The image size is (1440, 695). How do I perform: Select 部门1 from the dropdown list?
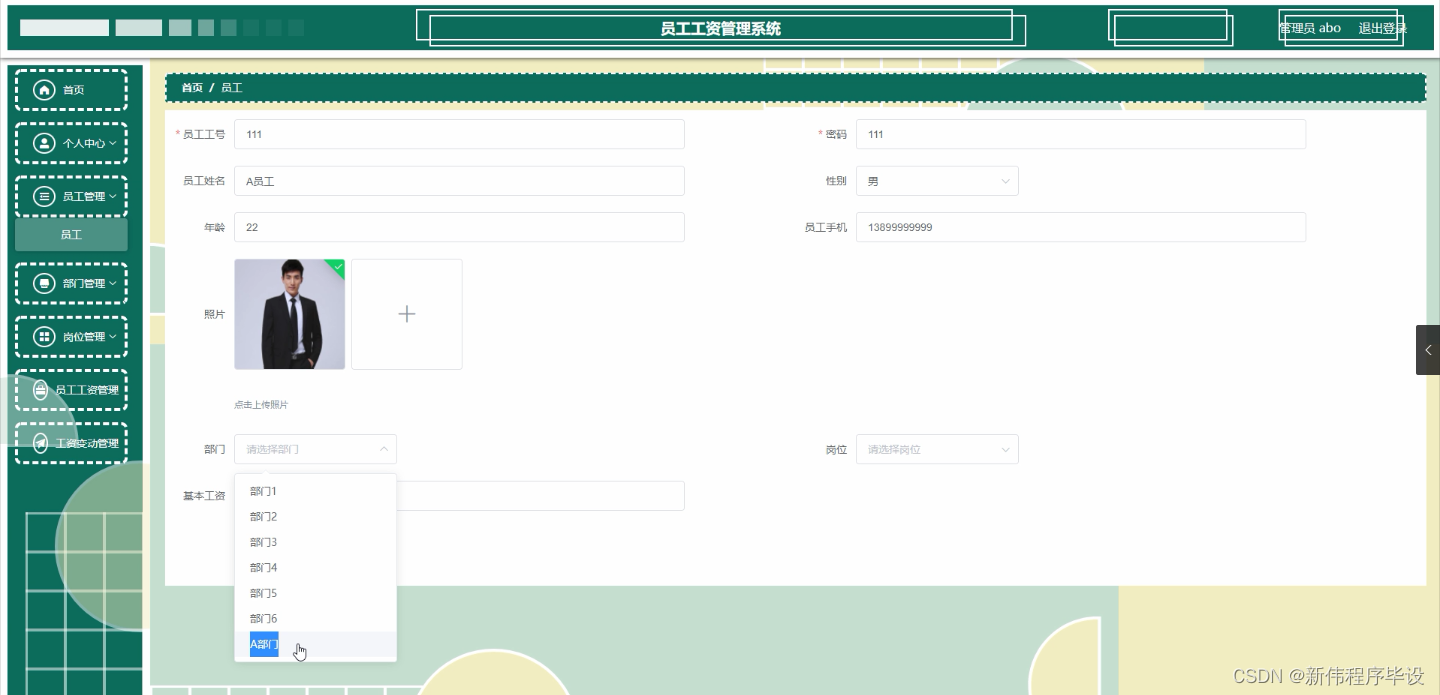[x=315, y=491]
